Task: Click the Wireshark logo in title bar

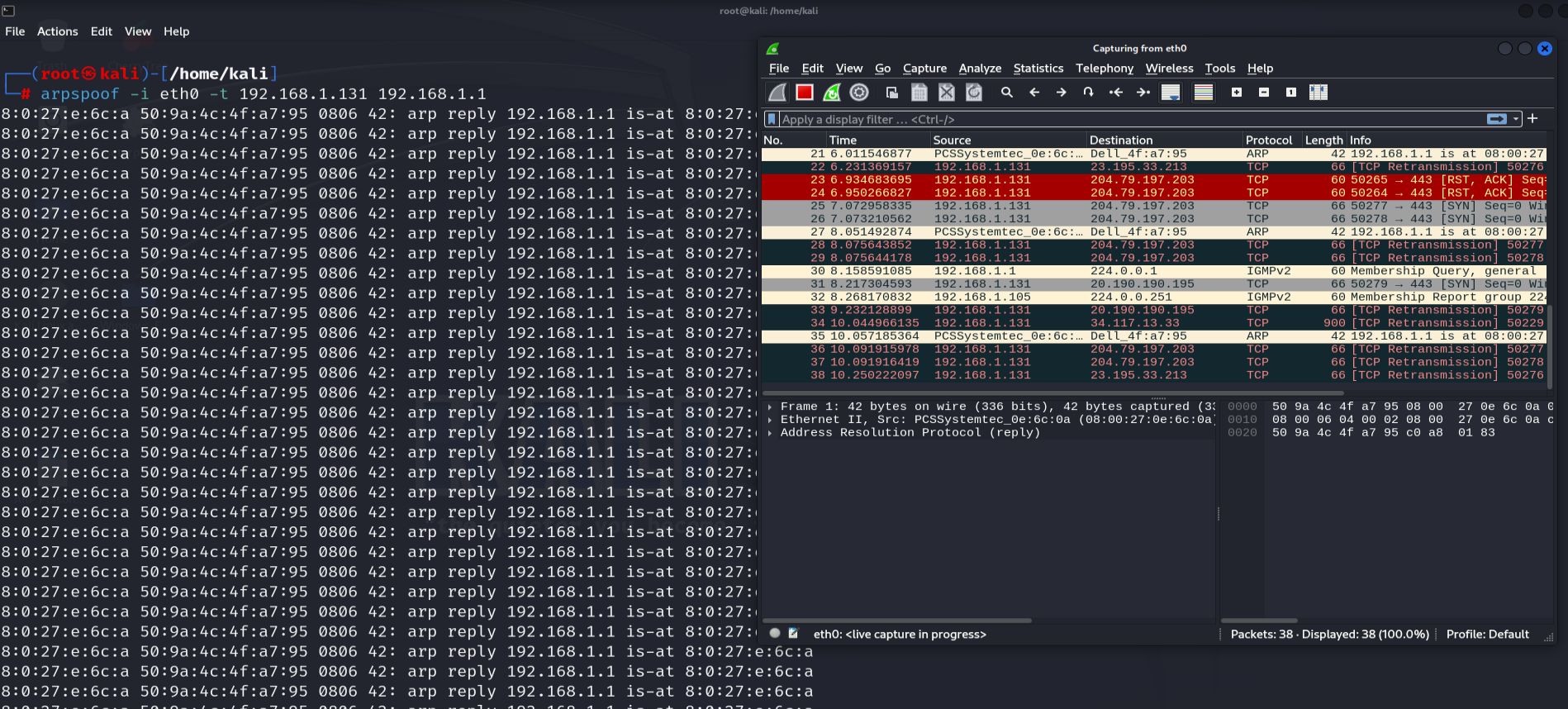Action: click(x=772, y=49)
